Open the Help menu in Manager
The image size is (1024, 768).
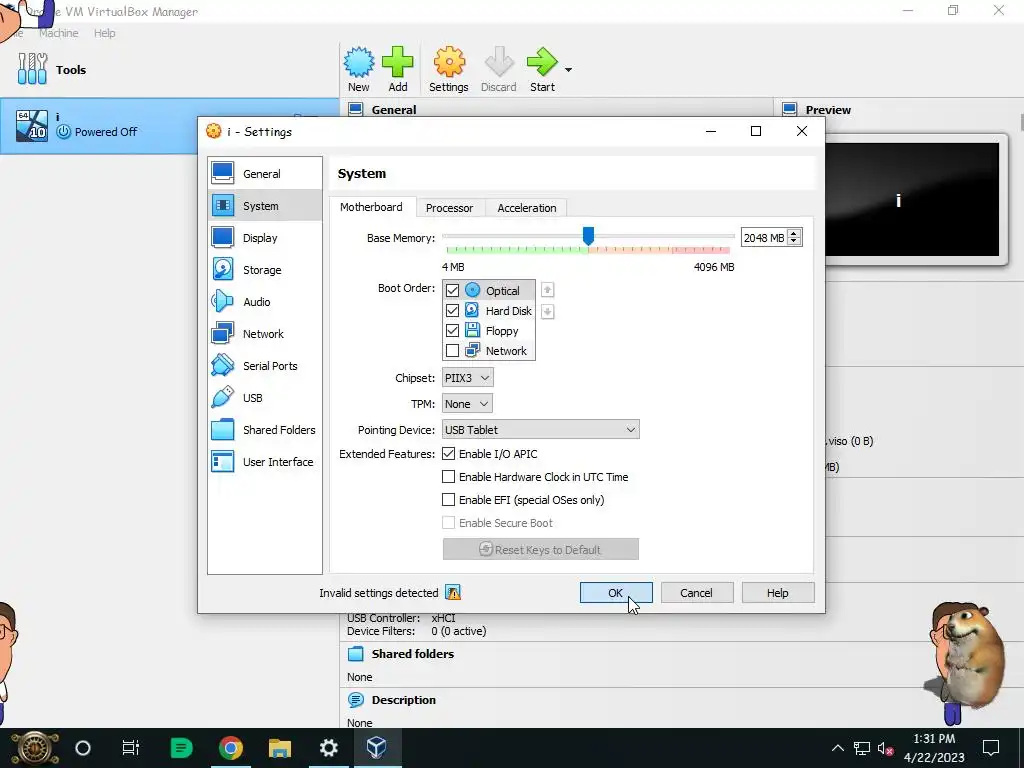(x=104, y=33)
